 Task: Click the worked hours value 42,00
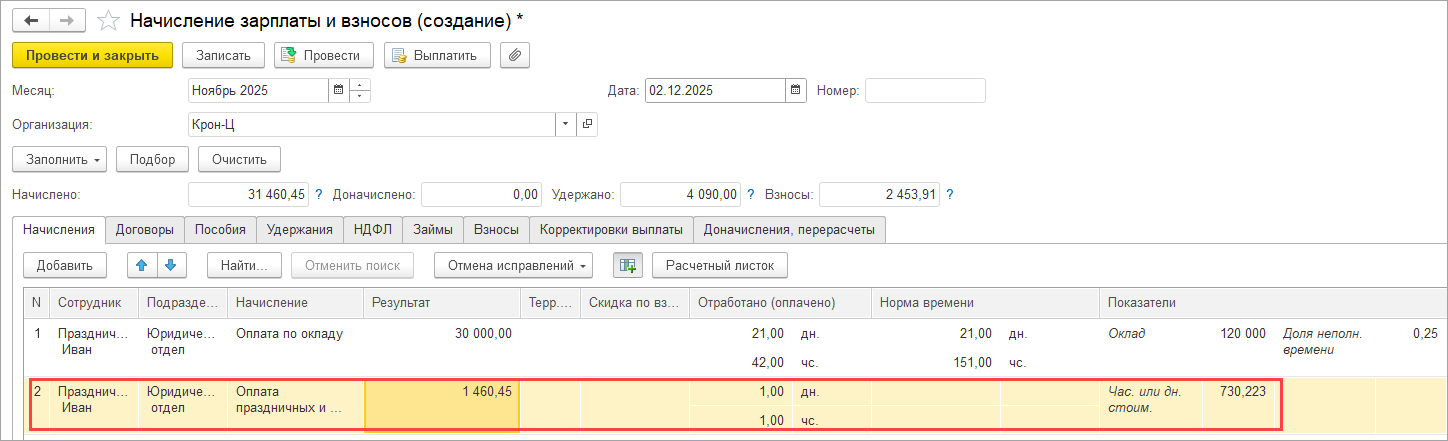coord(768,363)
